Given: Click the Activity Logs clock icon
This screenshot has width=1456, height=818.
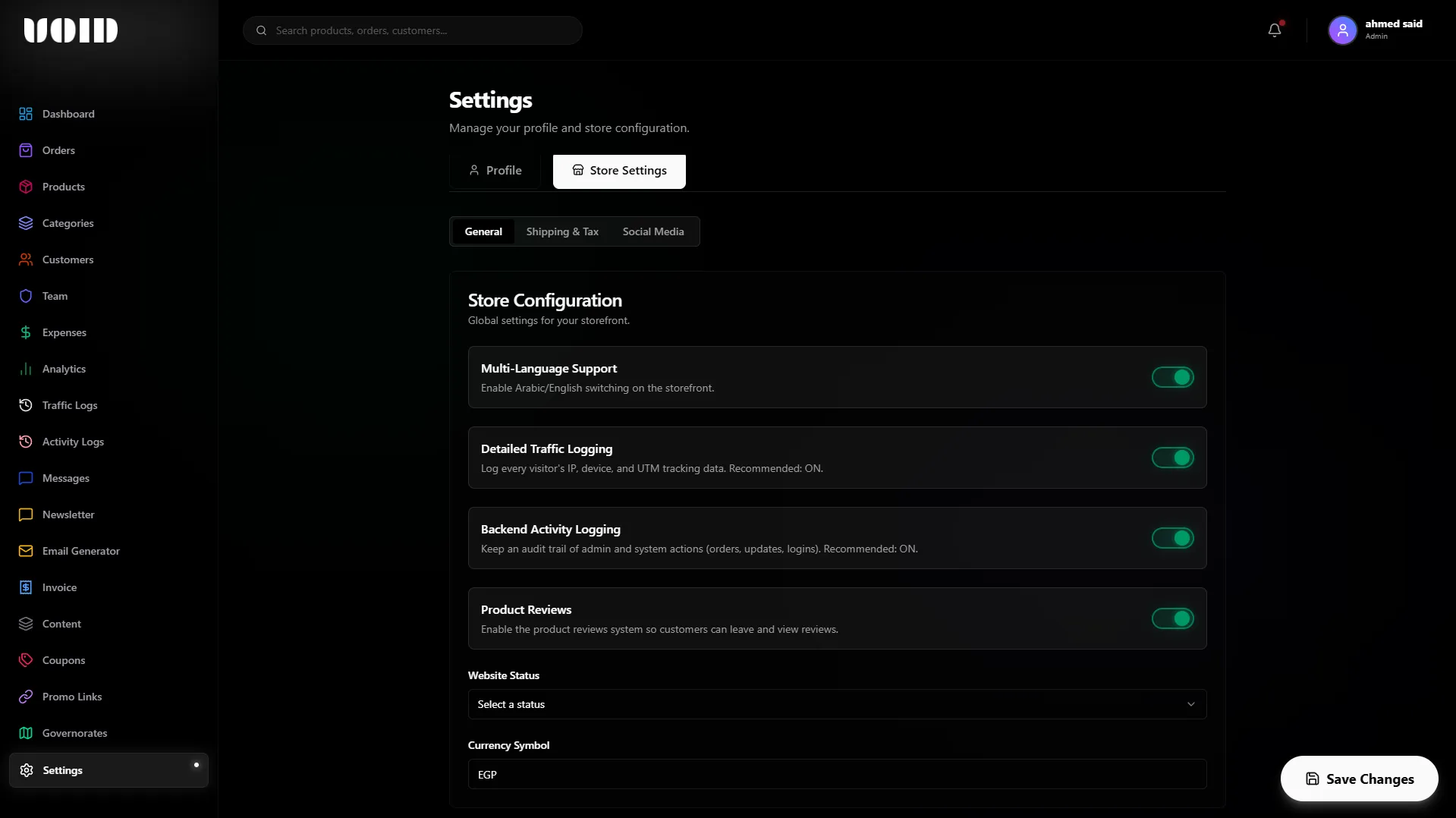Looking at the screenshot, I should tap(26, 442).
